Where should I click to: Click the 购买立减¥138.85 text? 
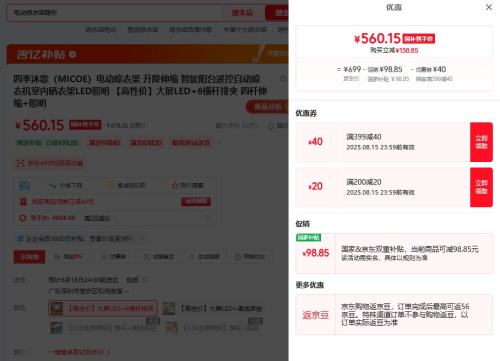click(394, 51)
